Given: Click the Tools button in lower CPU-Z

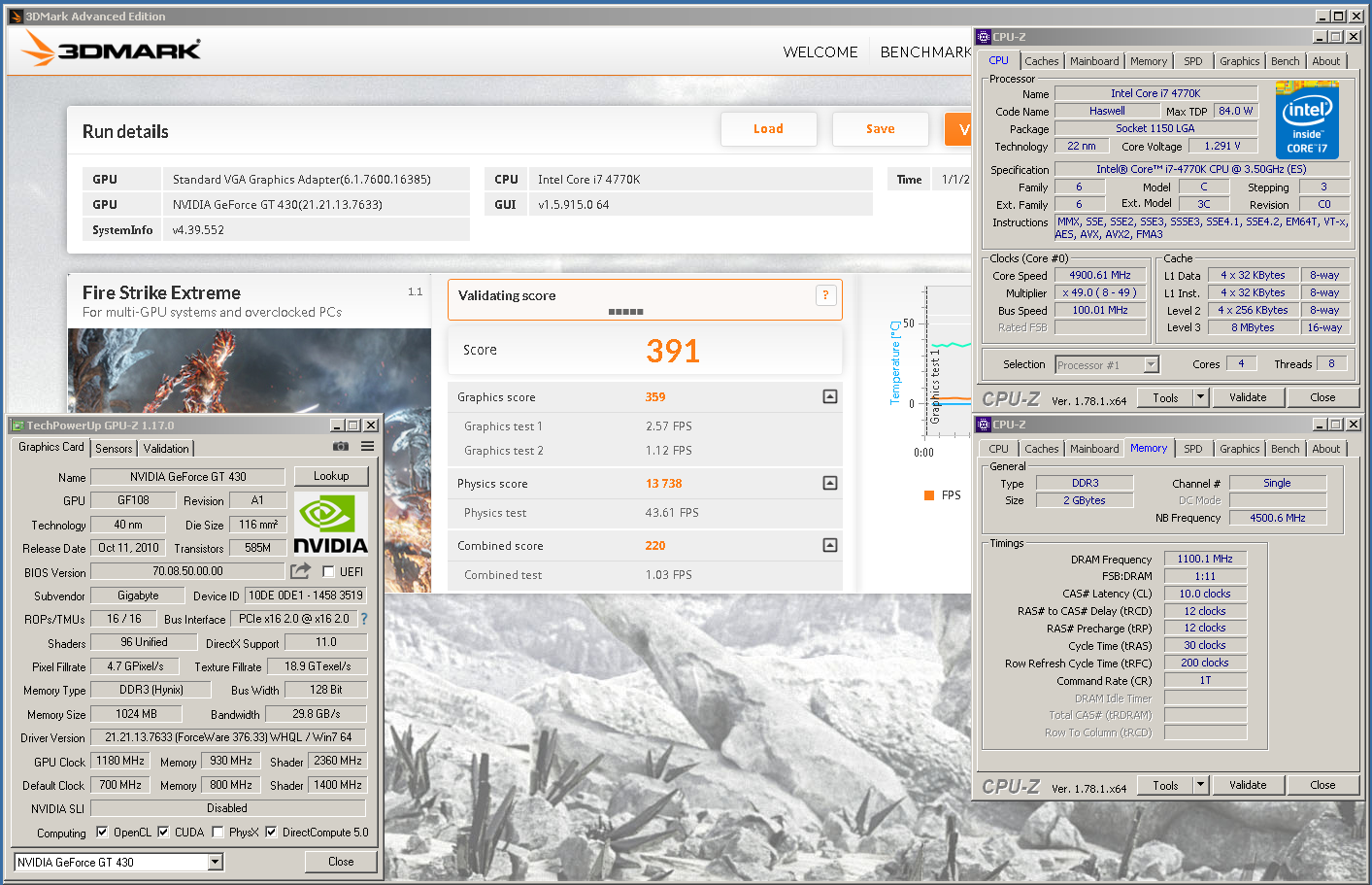Looking at the screenshot, I should pos(1165,785).
